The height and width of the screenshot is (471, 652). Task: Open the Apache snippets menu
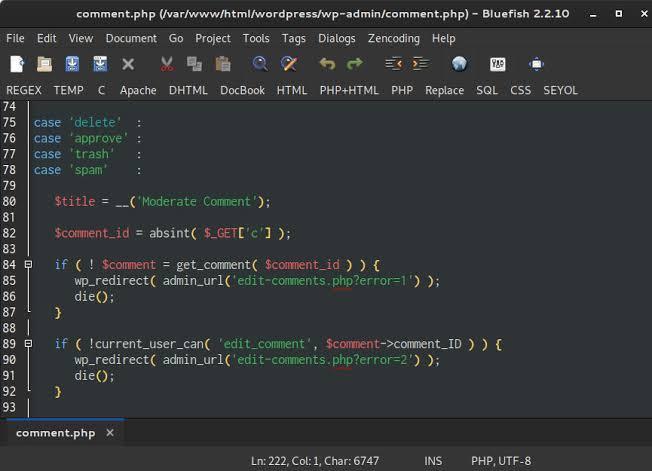[x=138, y=90]
